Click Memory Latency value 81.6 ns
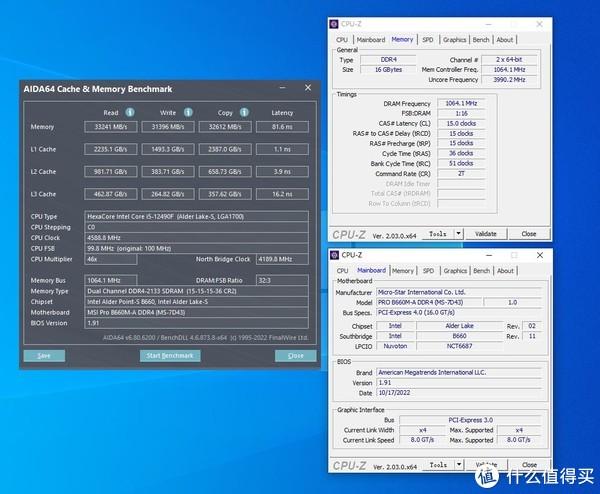Image resolution: width=600 pixels, height=494 pixels. [x=282, y=127]
